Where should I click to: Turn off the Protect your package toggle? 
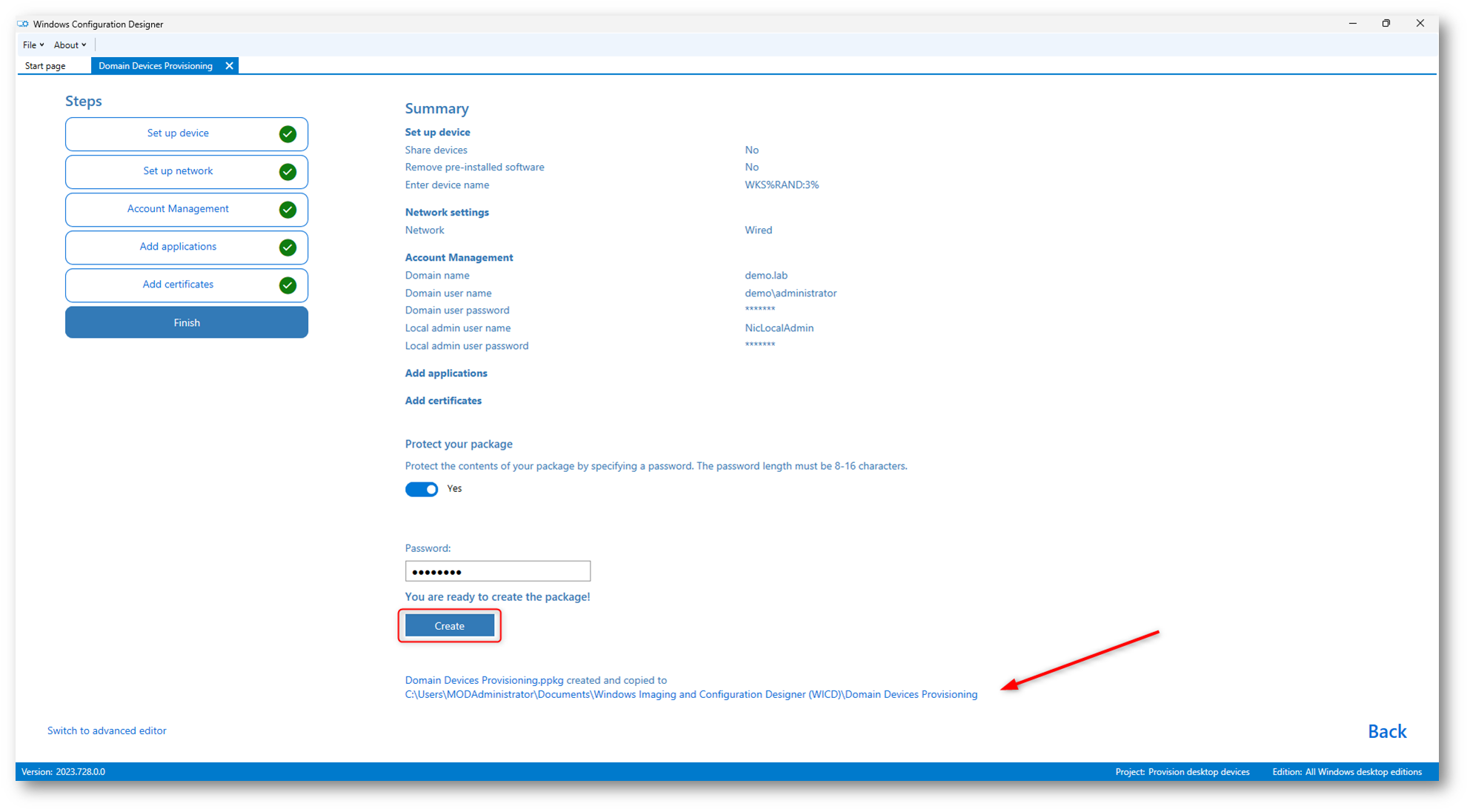click(x=422, y=489)
